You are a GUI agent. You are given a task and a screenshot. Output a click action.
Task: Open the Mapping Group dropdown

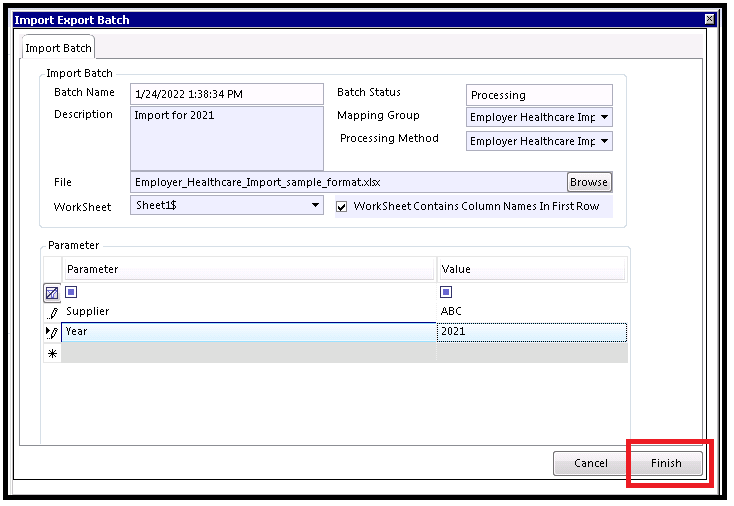pos(604,117)
